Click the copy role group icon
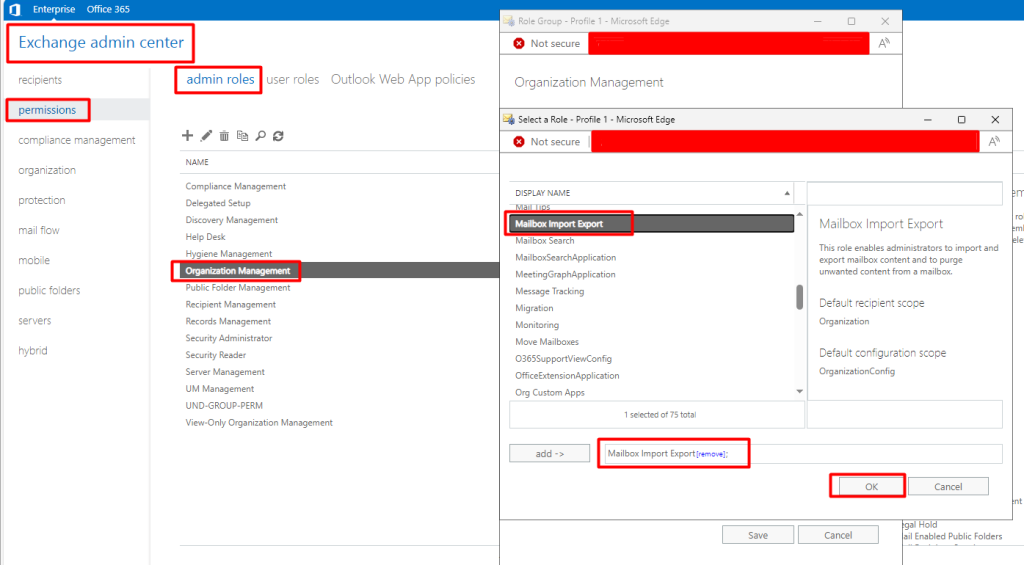 point(242,136)
